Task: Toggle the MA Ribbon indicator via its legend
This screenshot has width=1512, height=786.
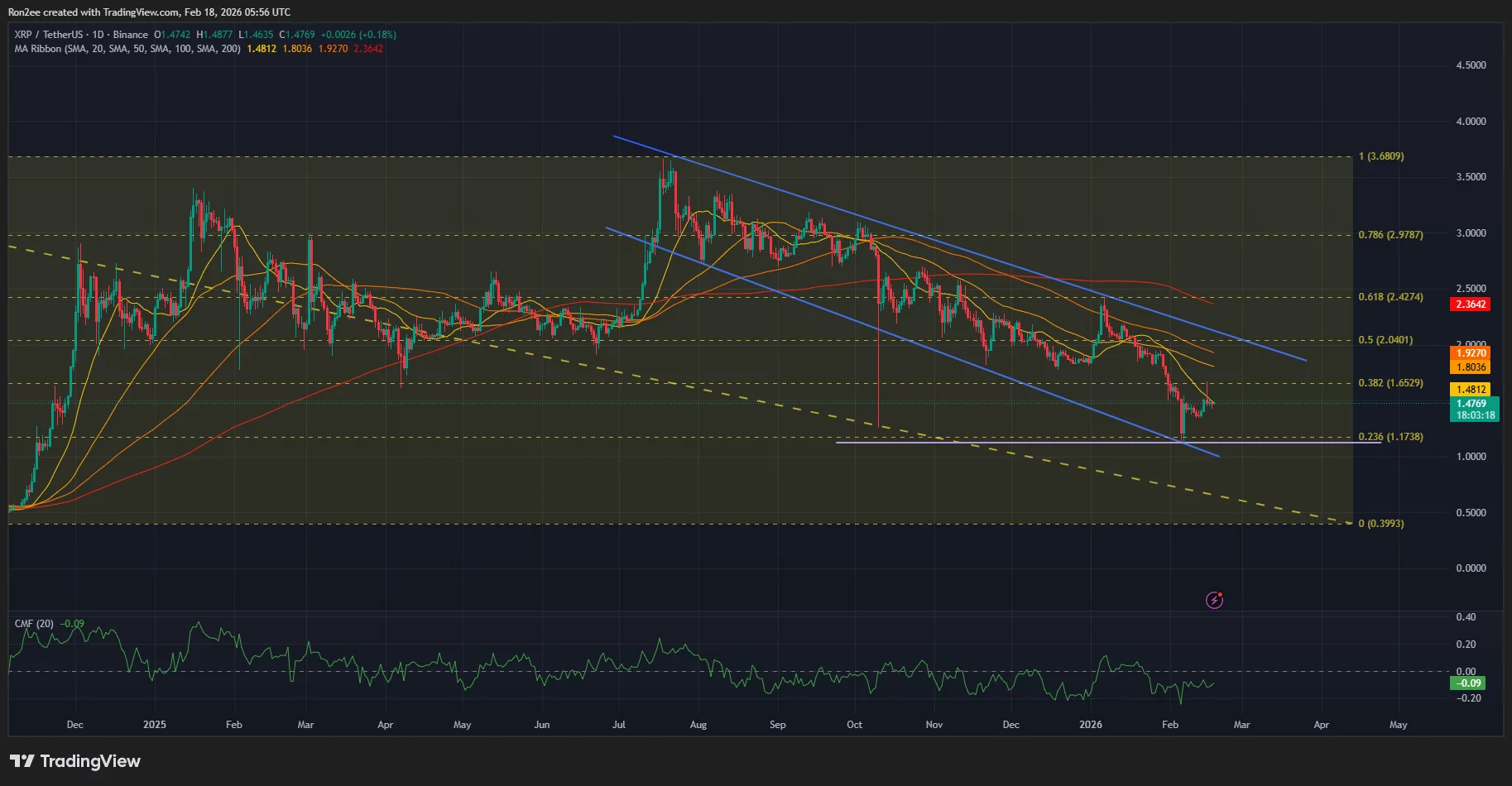Action: [36, 49]
